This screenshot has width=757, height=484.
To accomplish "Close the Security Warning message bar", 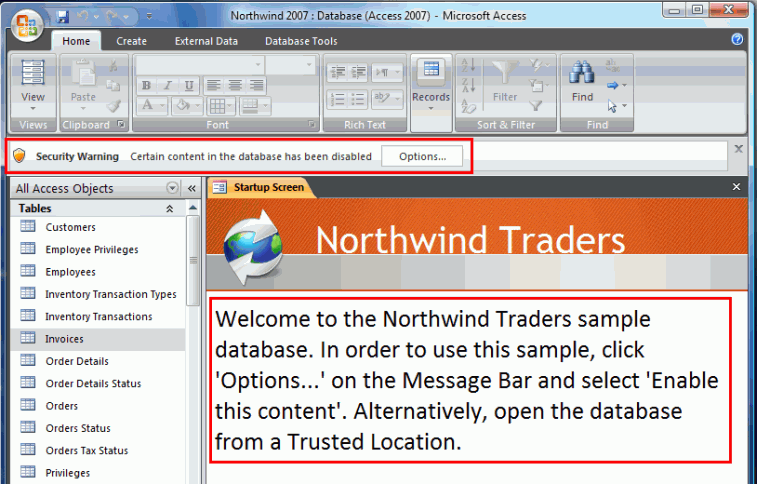I will pos(738,149).
